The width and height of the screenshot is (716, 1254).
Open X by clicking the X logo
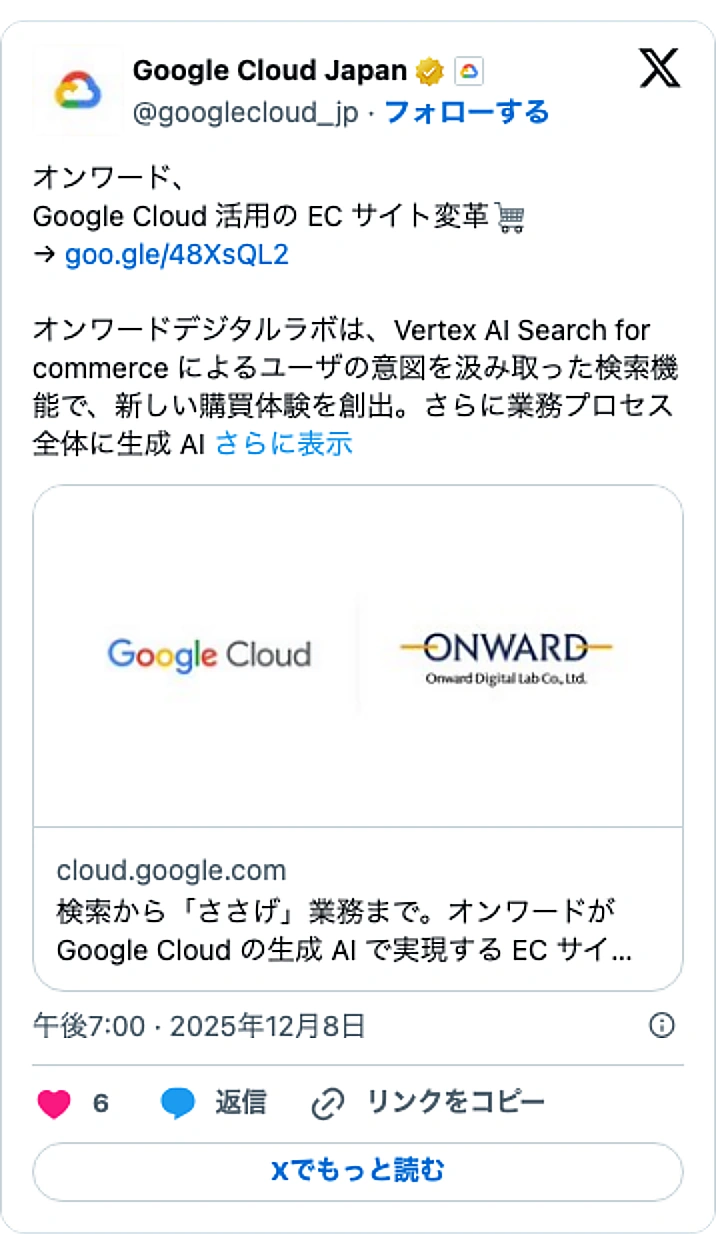[659, 69]
